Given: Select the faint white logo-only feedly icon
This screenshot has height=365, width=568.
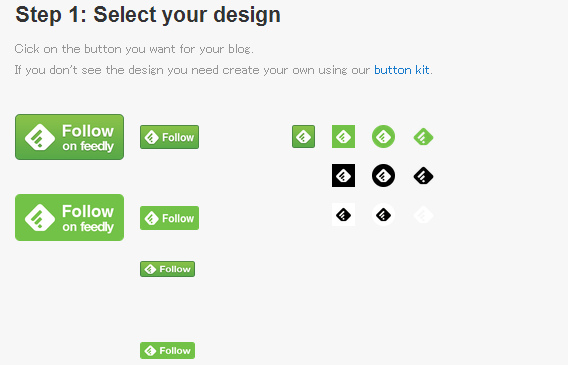Looking at the screenshot, I should 423,215.
